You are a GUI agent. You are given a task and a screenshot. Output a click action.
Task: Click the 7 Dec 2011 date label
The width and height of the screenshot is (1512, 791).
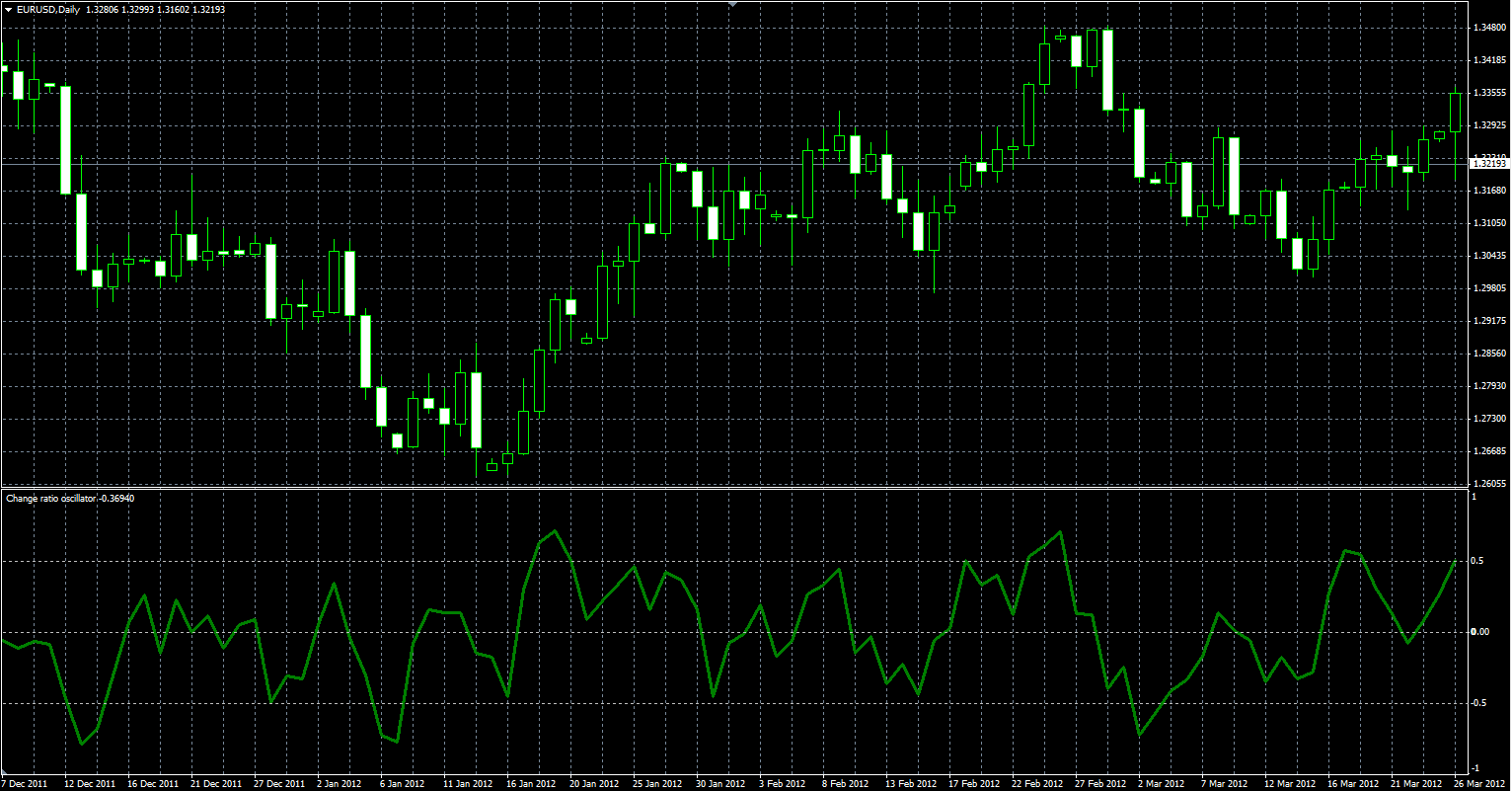23,783
